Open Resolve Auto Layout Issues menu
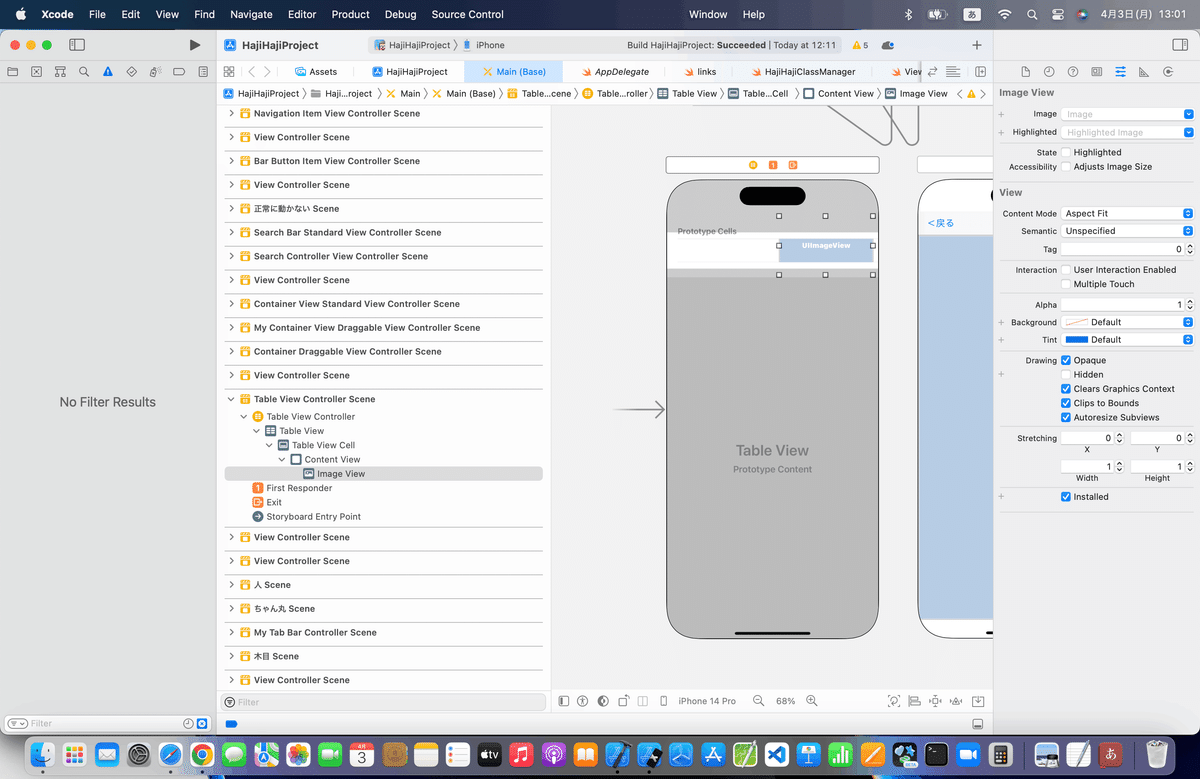This screenshot has height=779, width=1200. 956,702
